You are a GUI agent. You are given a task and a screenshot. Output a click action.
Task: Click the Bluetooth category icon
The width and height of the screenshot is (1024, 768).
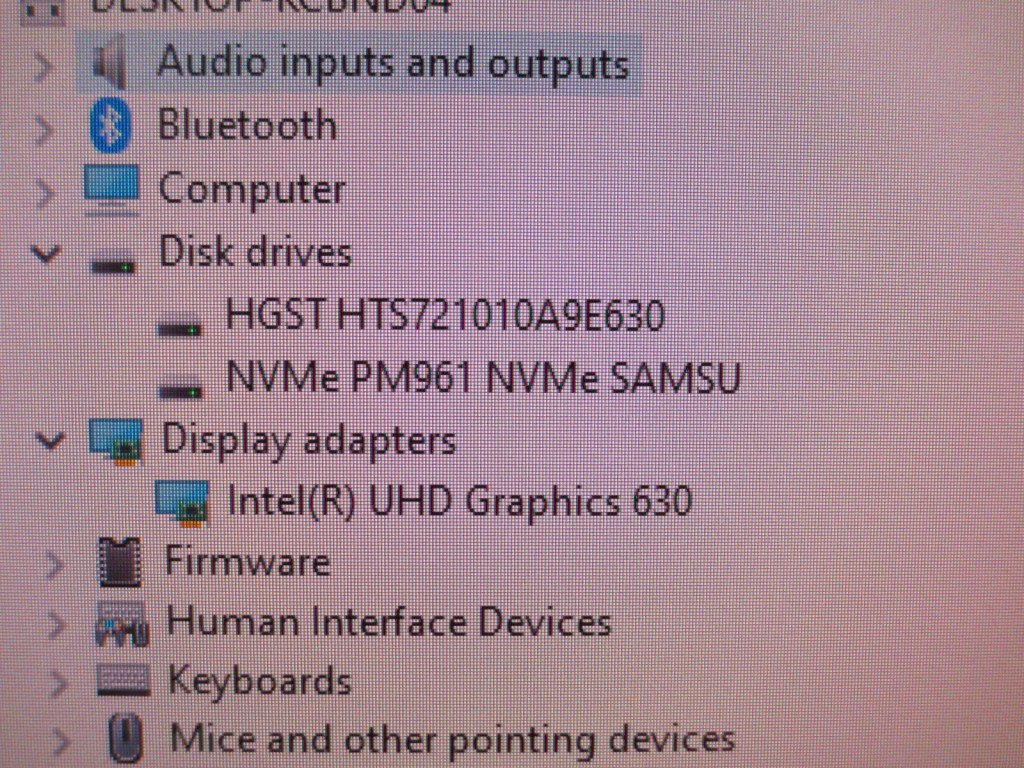pyautogui.click(x=110, y=125)
